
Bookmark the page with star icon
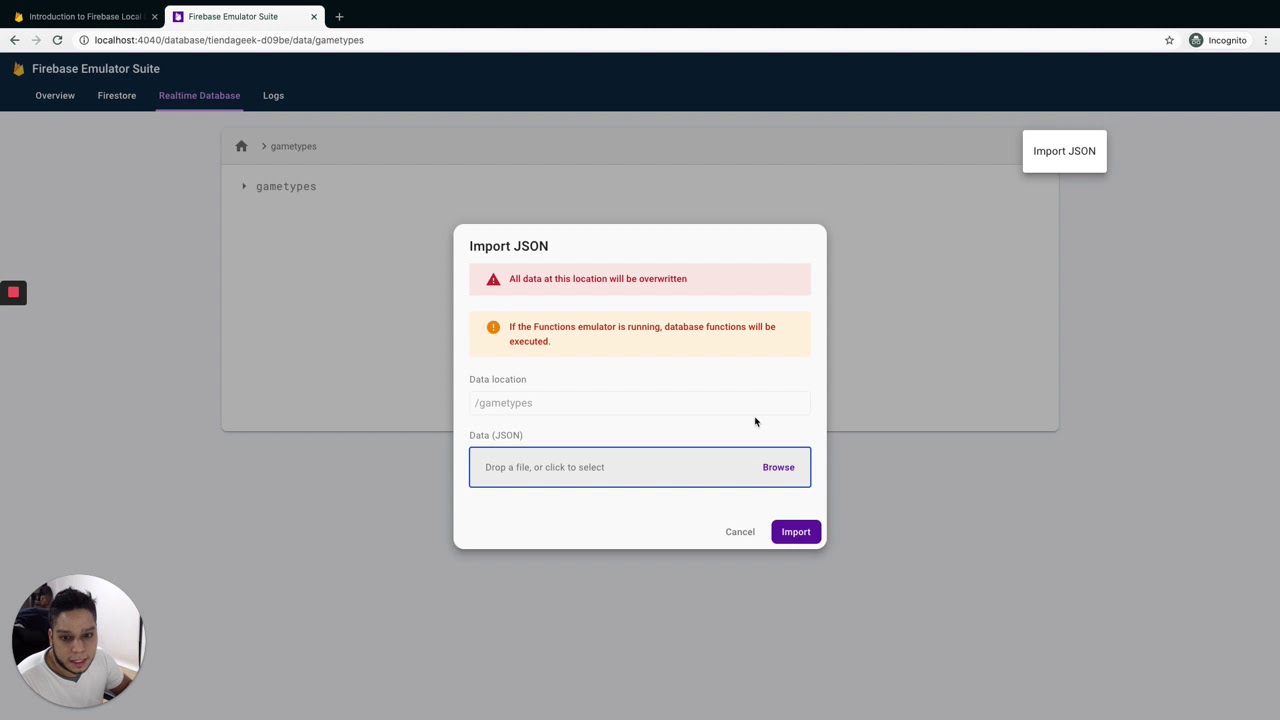coord(1169,40)
